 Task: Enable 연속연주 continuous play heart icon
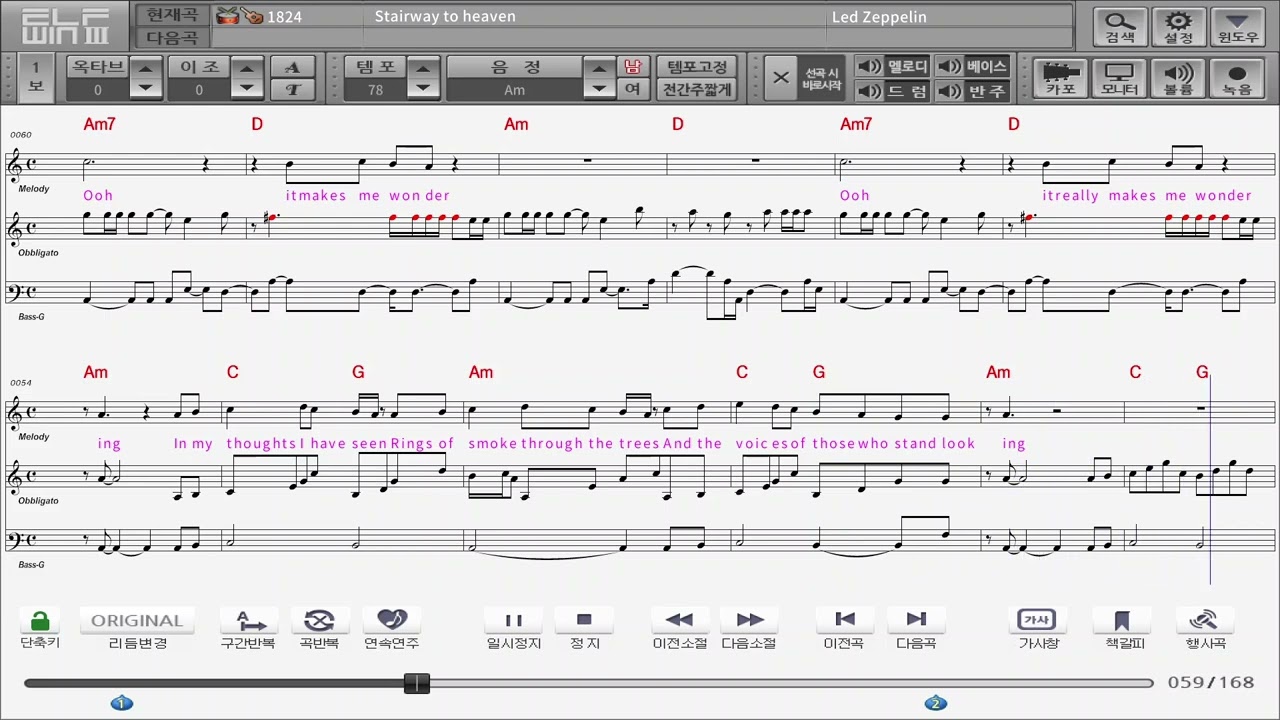(391, 621)
